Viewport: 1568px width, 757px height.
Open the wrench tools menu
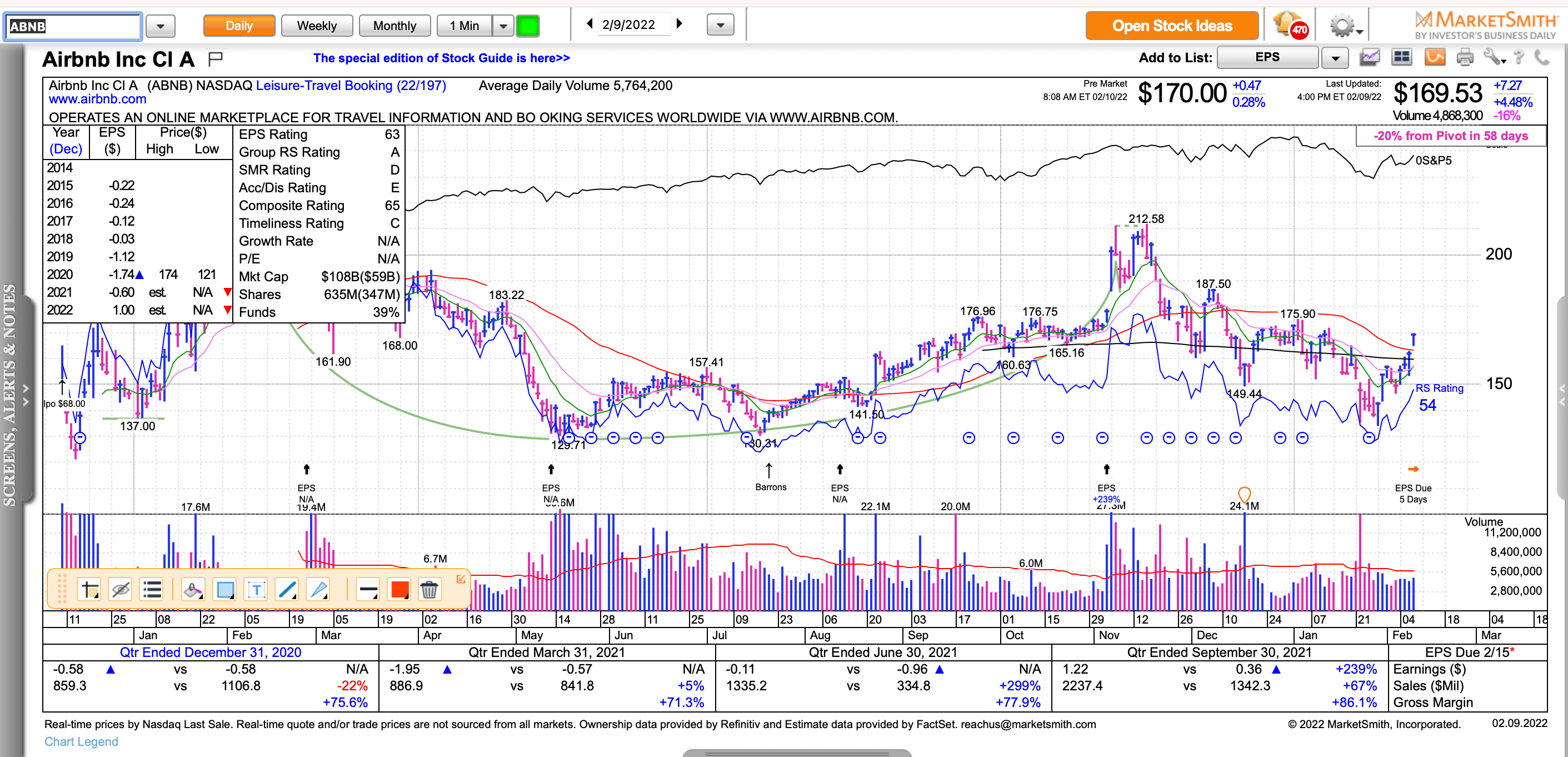(x=1494, y=57)
